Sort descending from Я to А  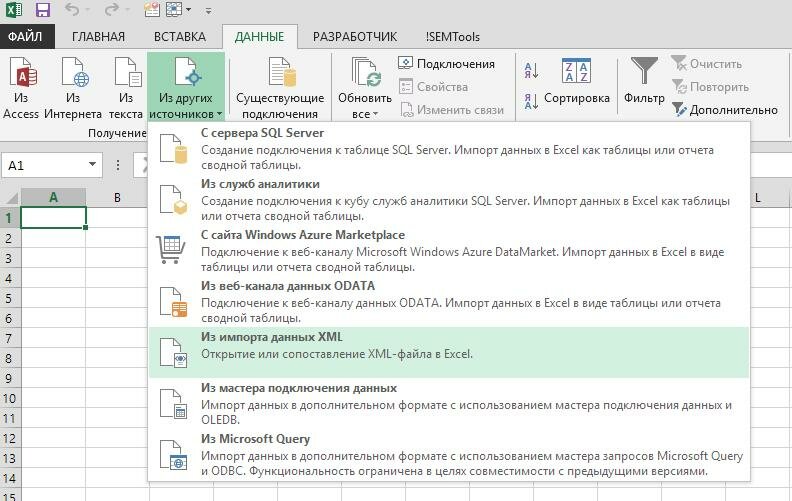click(x=531, y=101)
